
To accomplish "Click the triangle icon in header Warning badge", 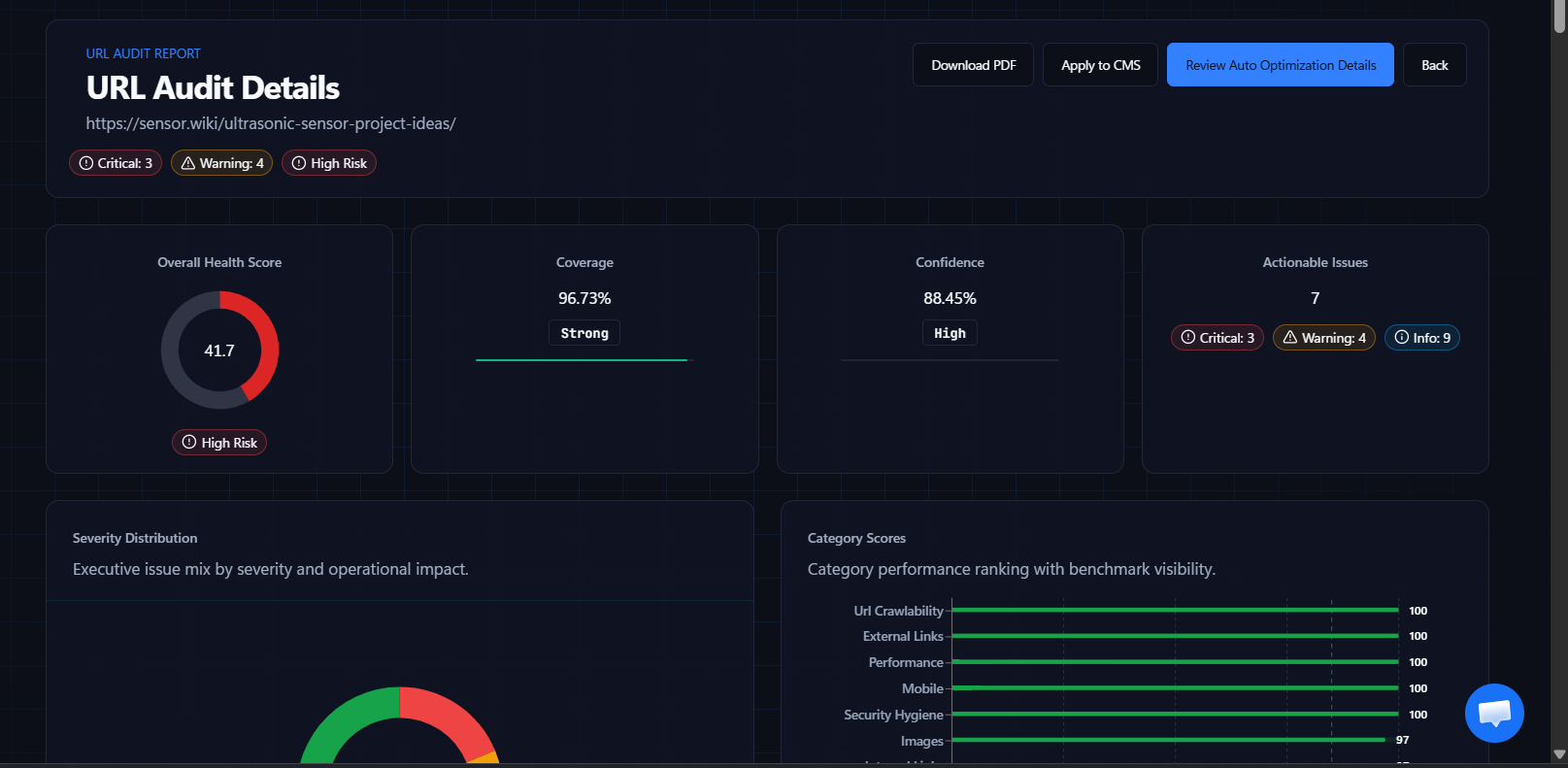I will click(188, 163).
